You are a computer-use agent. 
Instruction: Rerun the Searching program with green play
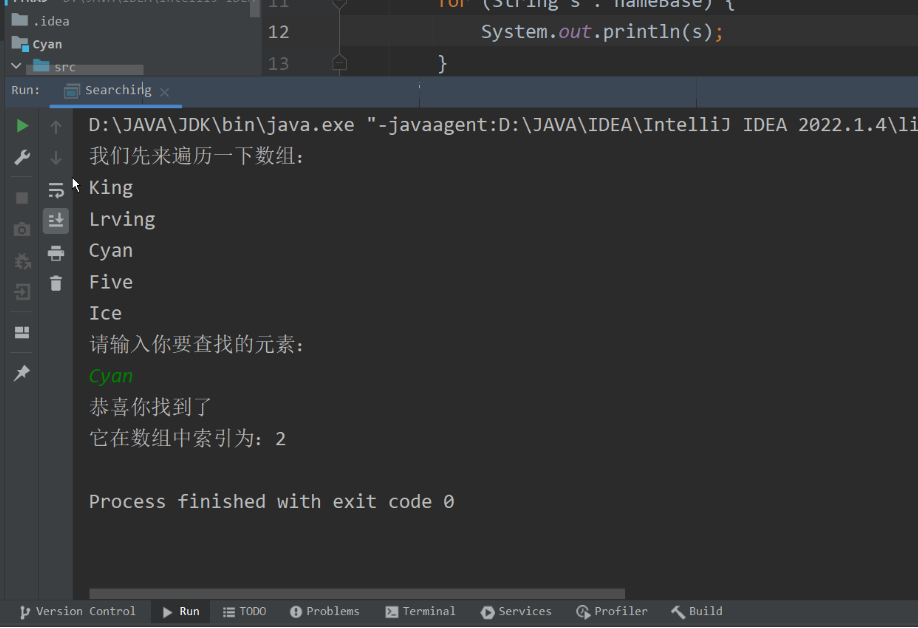click(22, 126)
